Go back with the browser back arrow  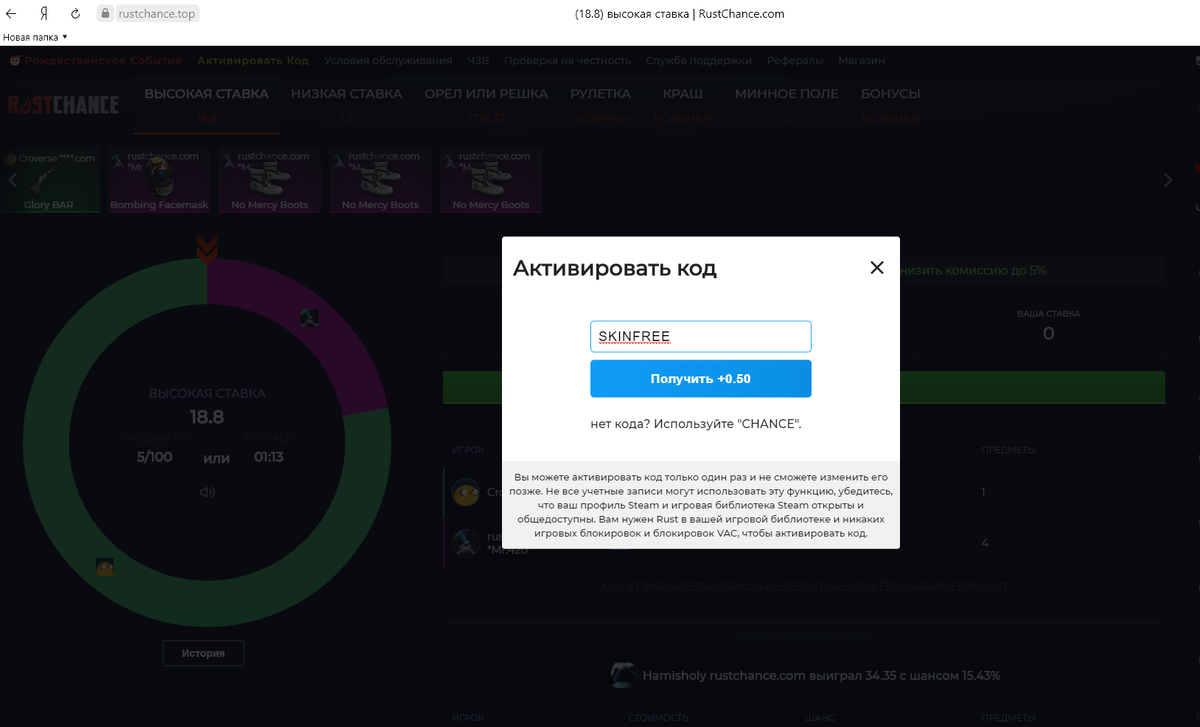pos(13,14)
